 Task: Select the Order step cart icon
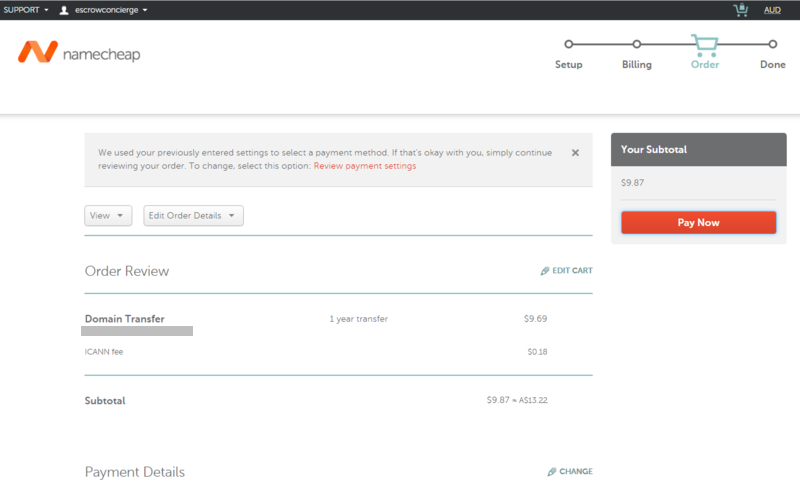(x=705, y=45)
